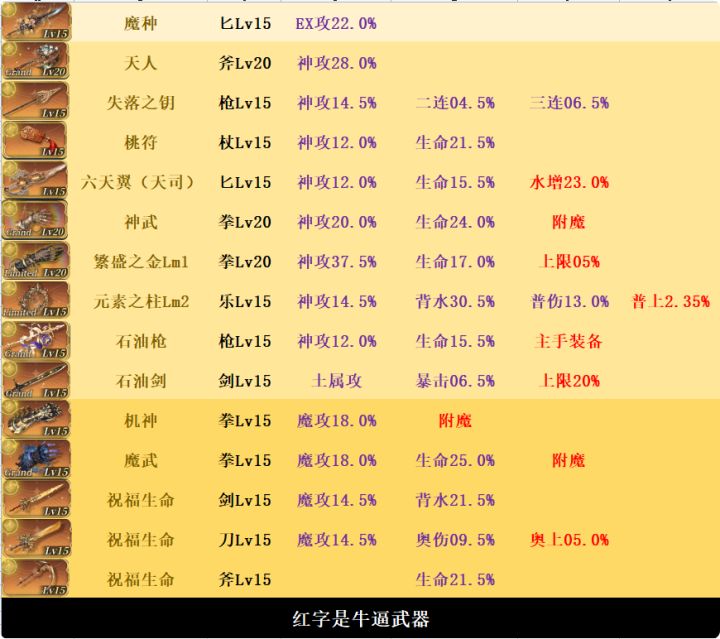Click the EX攻22.0% skill text
The height and width of the screenshot is (639, 720).
336,23
